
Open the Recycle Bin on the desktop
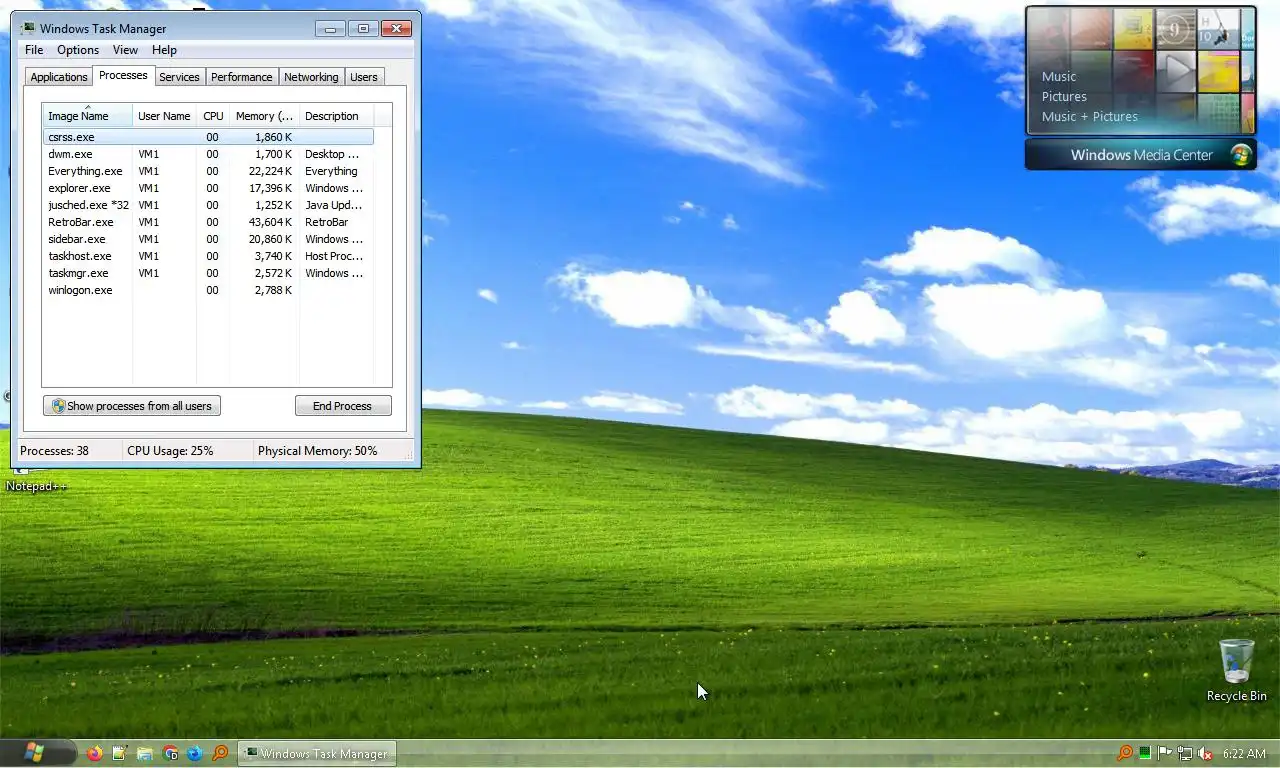point(1237,670)
